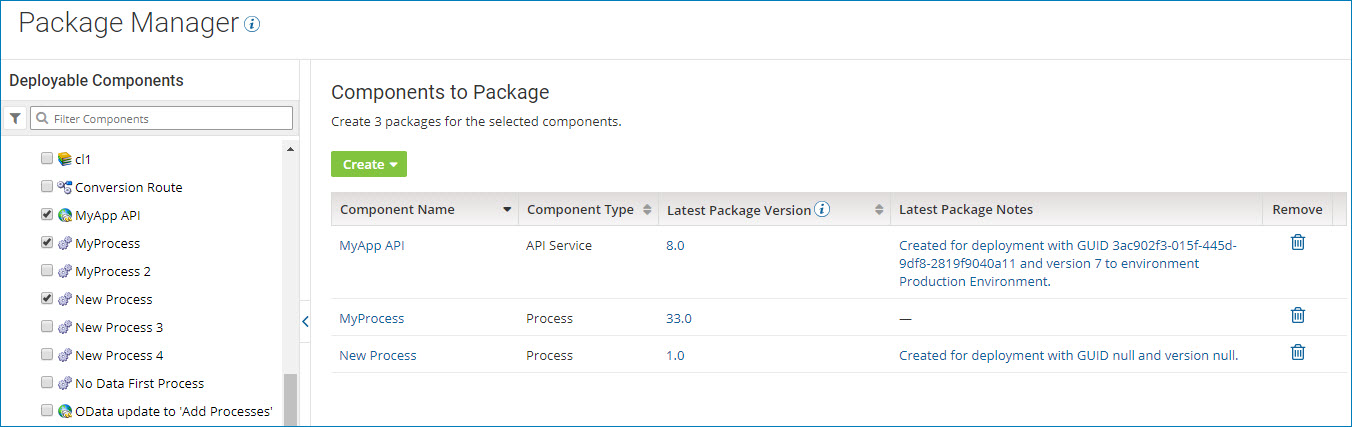Image resolution: width=1352 pixels, height=427 pixels.
Task: Click the No Data First Process icon
Action: [x=65, y=383]
